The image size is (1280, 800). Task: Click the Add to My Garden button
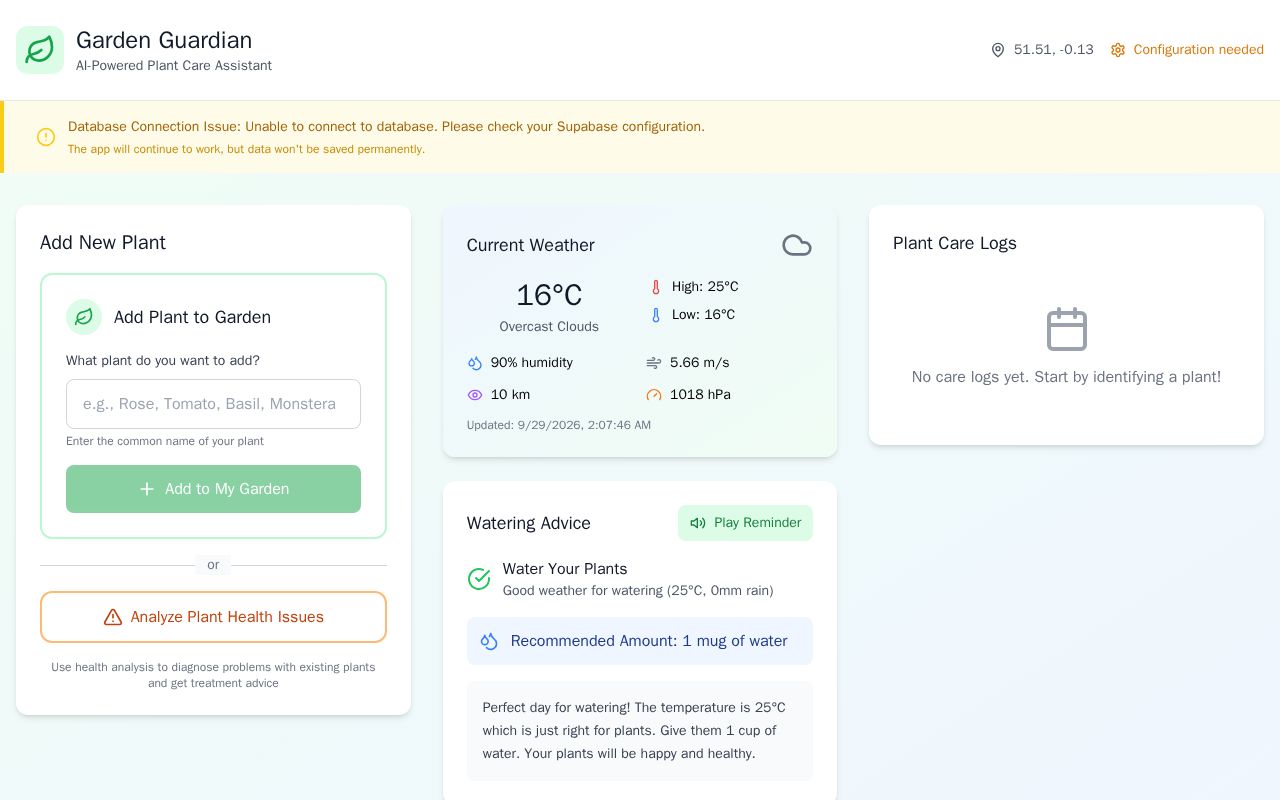[x=213, y=489]
